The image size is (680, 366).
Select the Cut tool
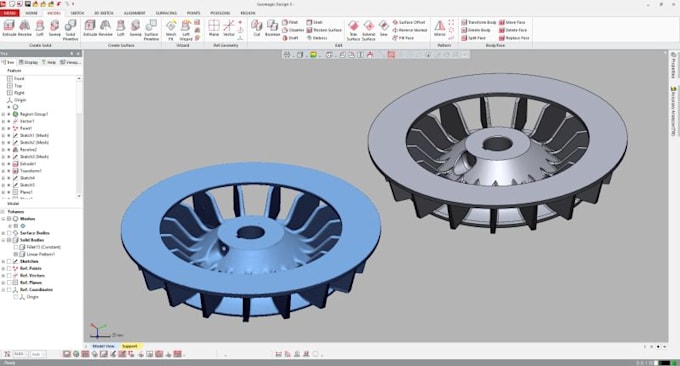coord(257,29)
